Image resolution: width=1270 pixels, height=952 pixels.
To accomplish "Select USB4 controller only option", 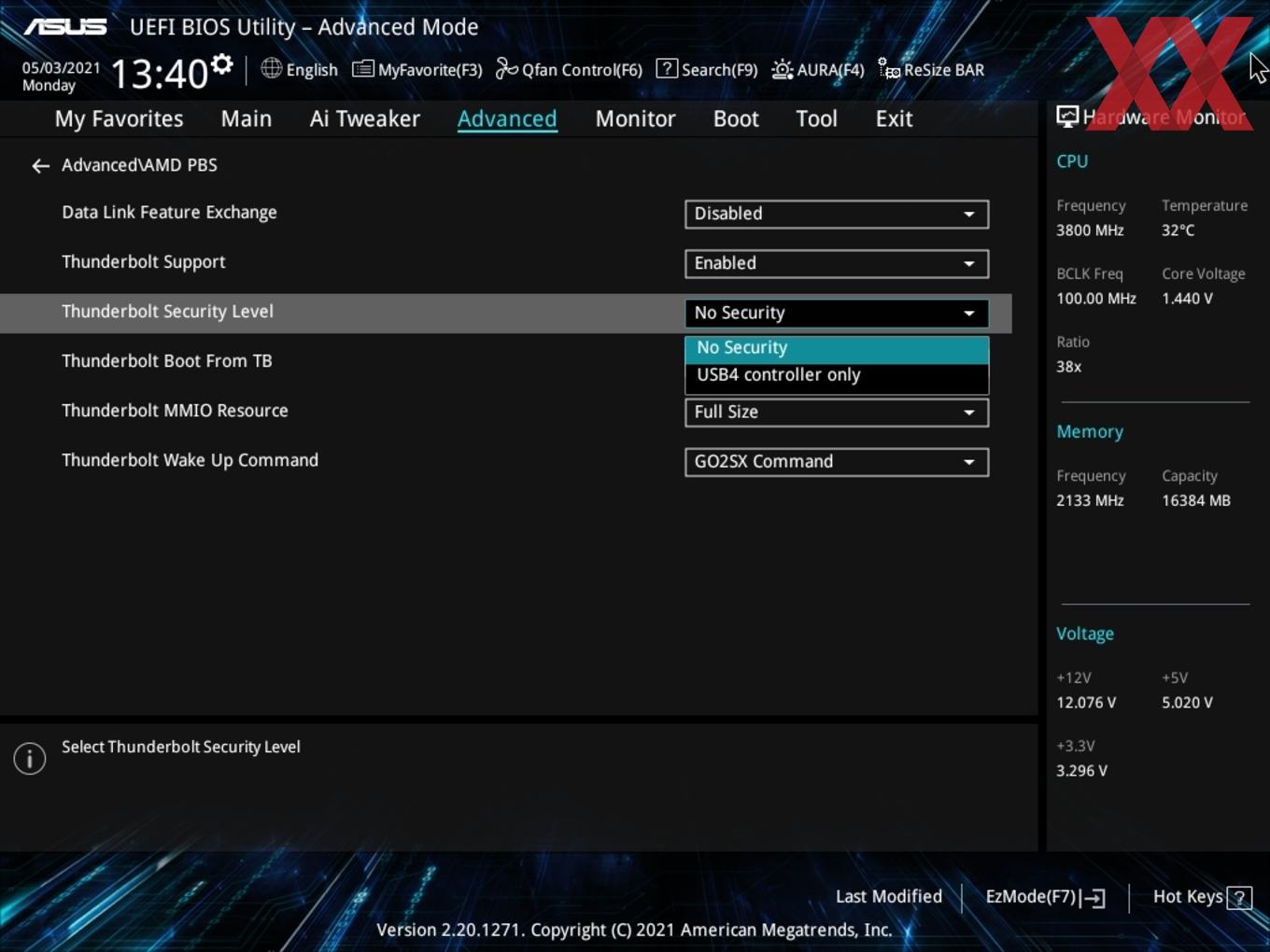I will pos(837,375).
